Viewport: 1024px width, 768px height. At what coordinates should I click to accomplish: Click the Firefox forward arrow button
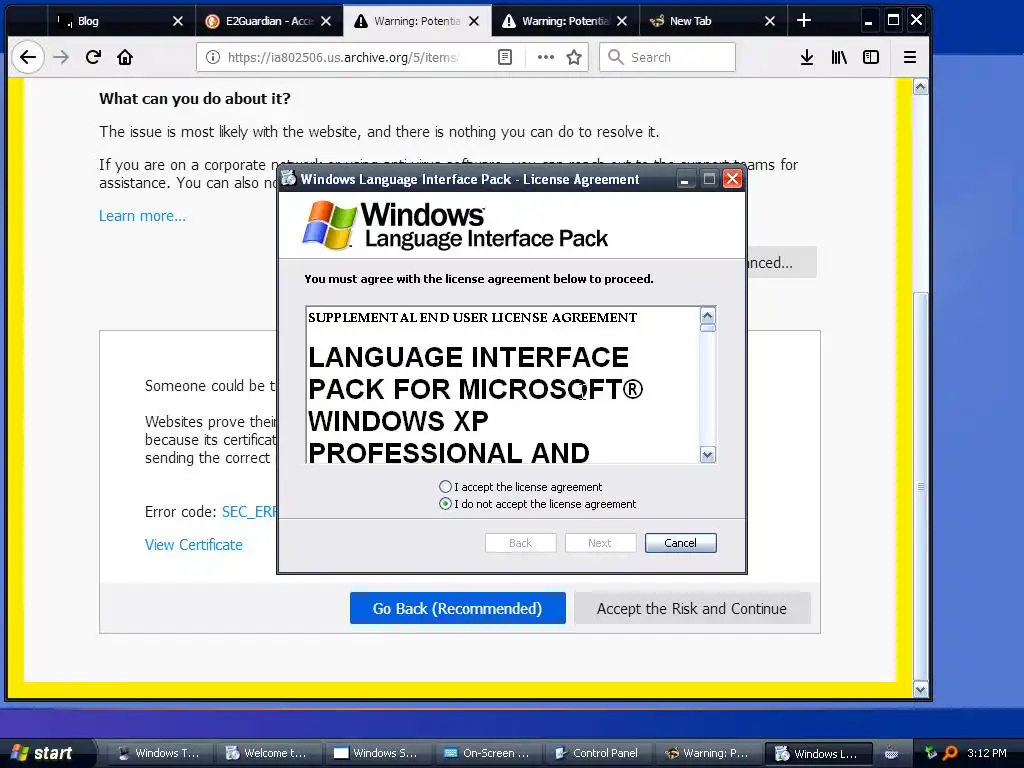[x=61, y=57]
